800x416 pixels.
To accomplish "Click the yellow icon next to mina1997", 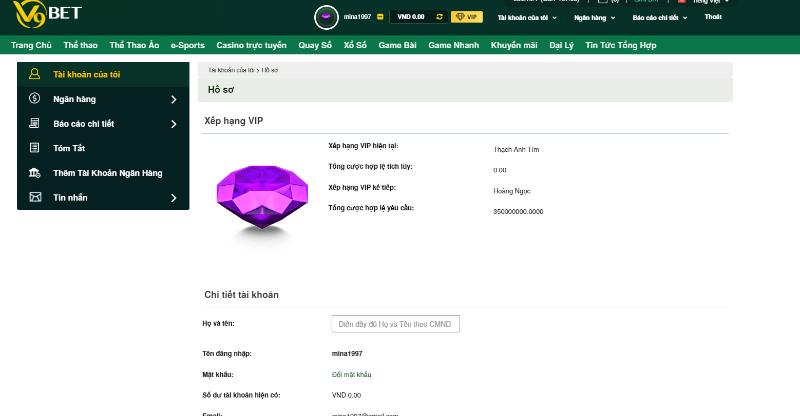I will tap(380, 17).
